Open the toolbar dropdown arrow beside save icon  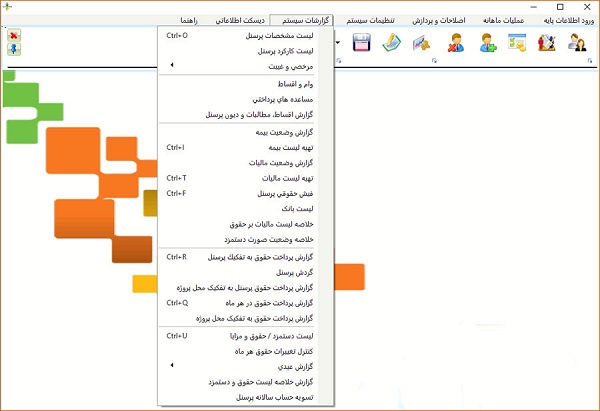[338, 42]
